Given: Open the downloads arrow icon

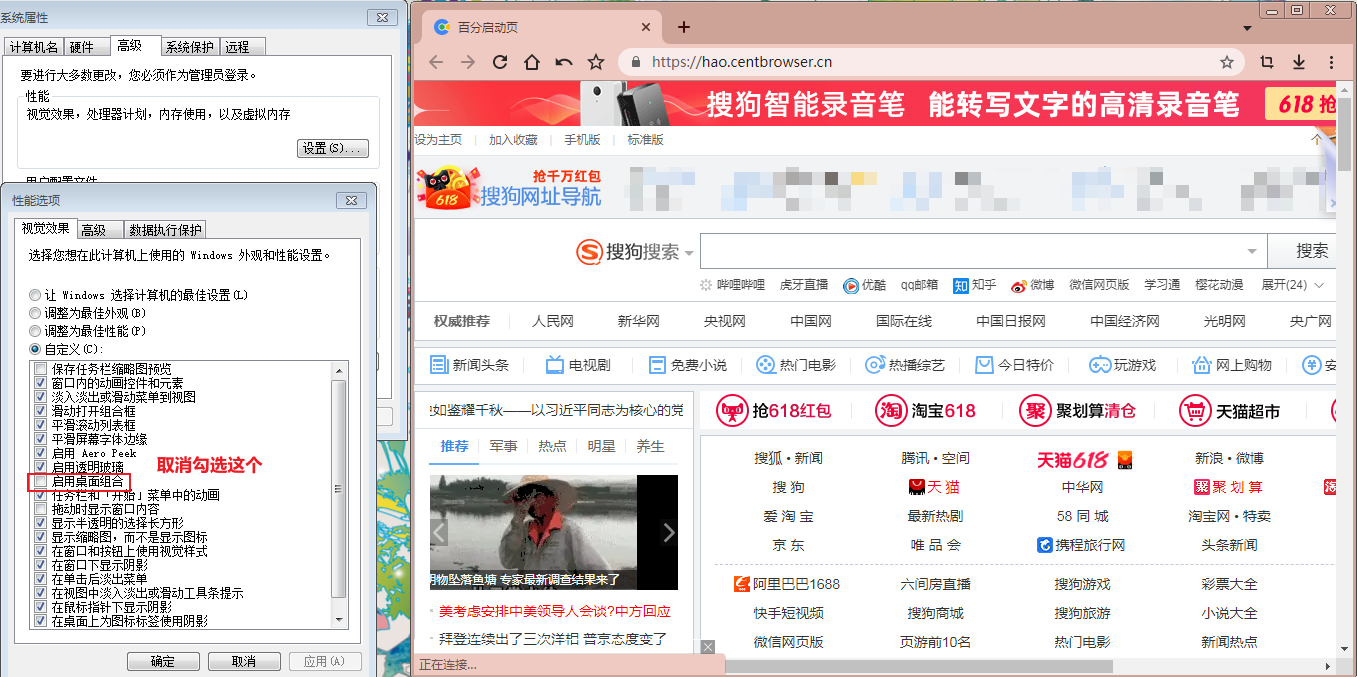Looking at the screenshot, I should pos(1299,62).
